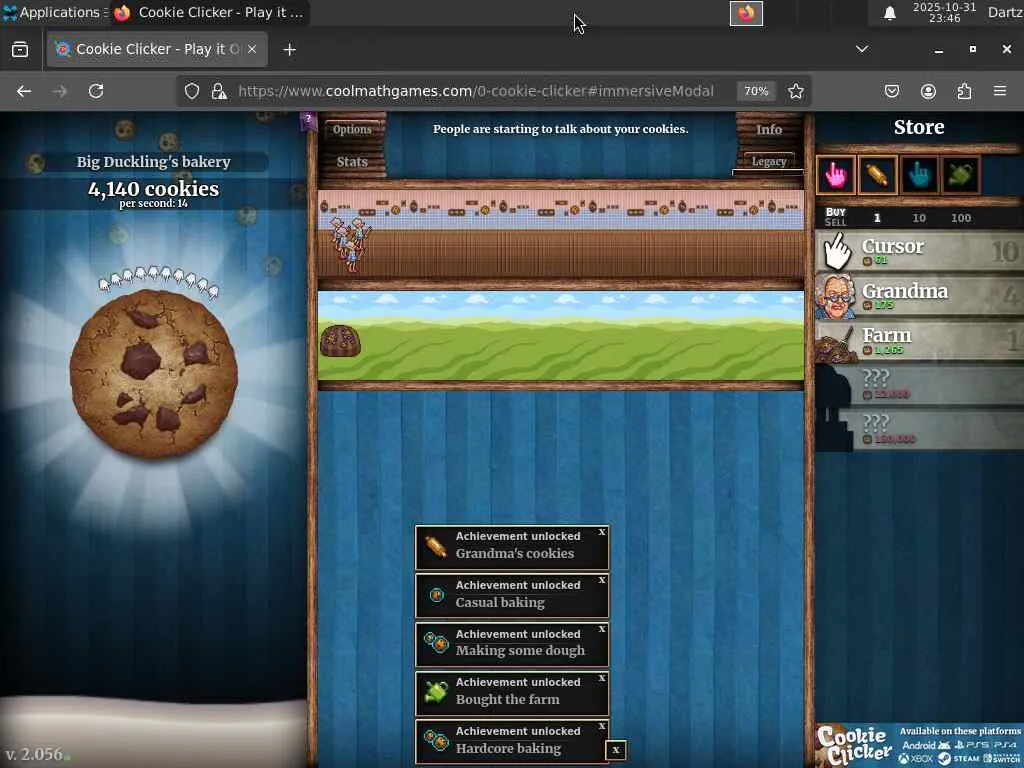Select the Cookie Clicker browser tab

click(x=157, y=49)
